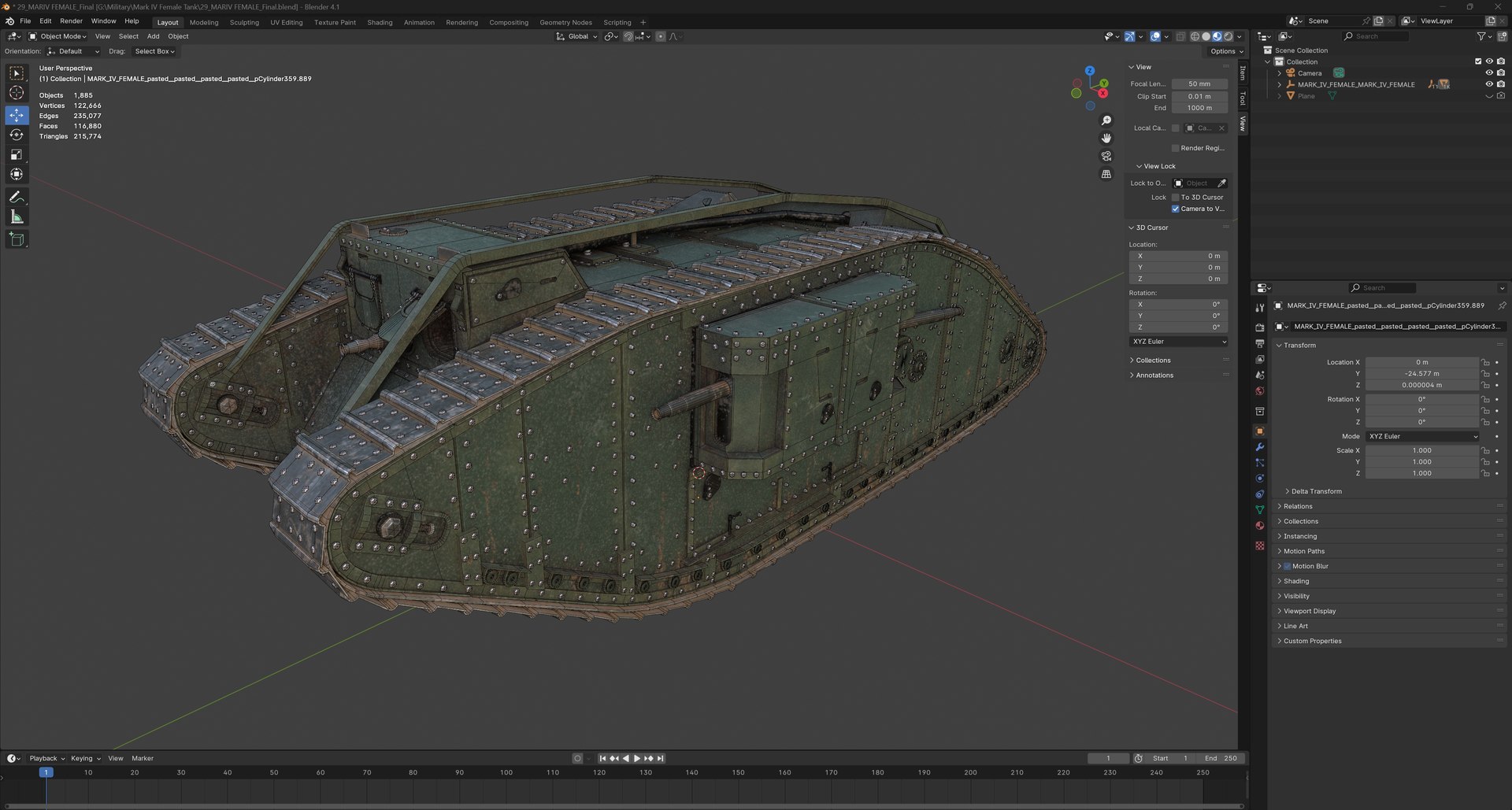Click the viewport zoom magnifier icon

coord(1106,120)
